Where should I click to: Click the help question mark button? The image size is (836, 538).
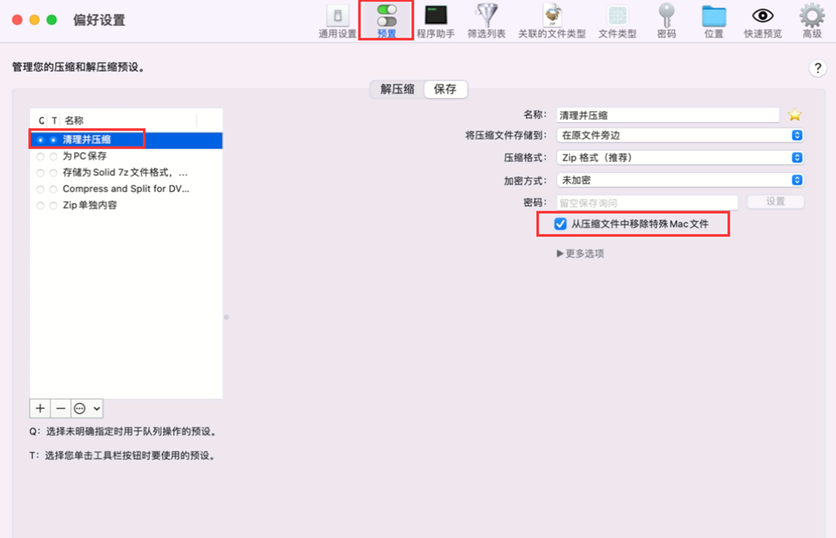pos(815,68)
